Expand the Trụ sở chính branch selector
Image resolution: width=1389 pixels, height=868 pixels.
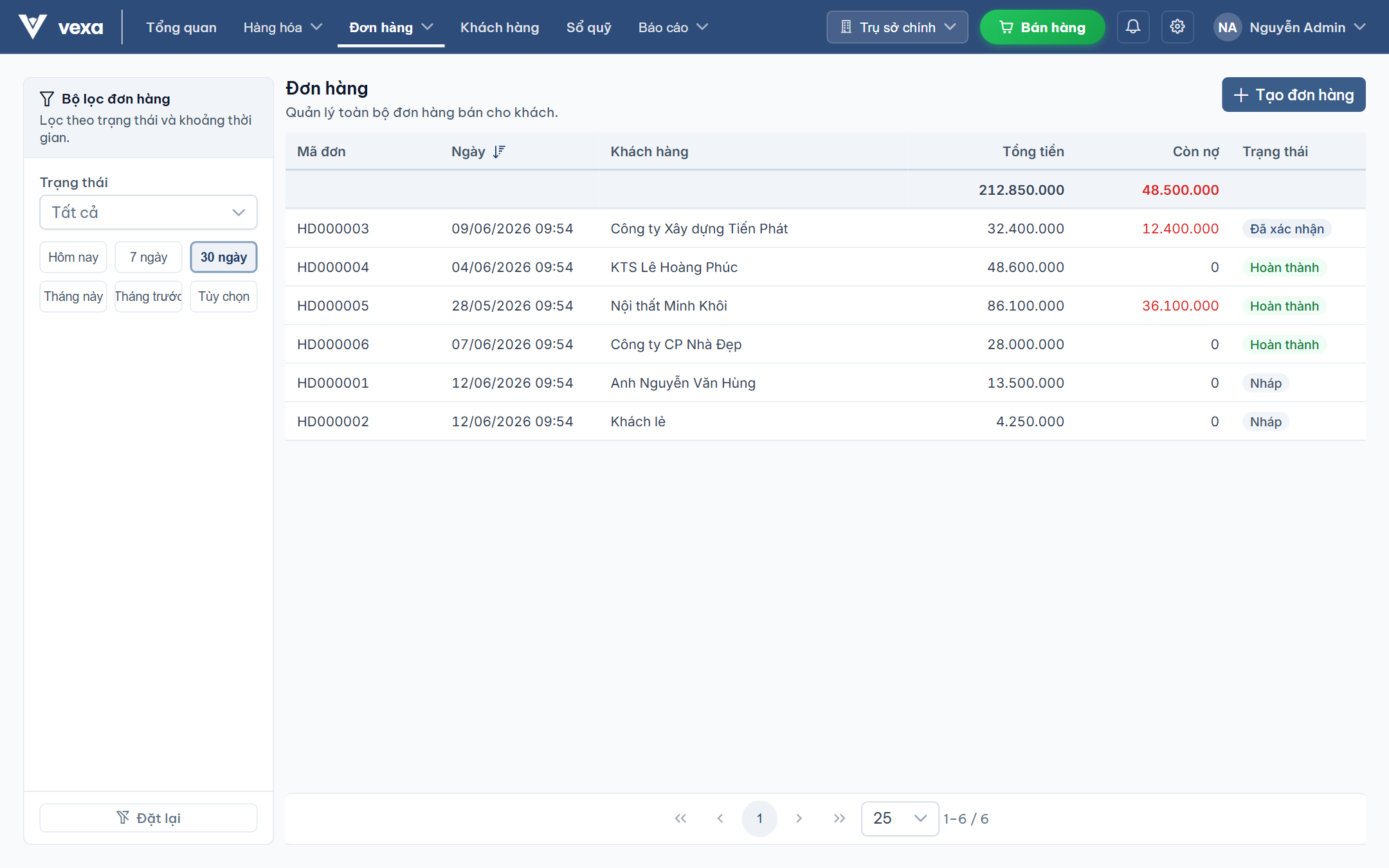[x=897, y=27]
